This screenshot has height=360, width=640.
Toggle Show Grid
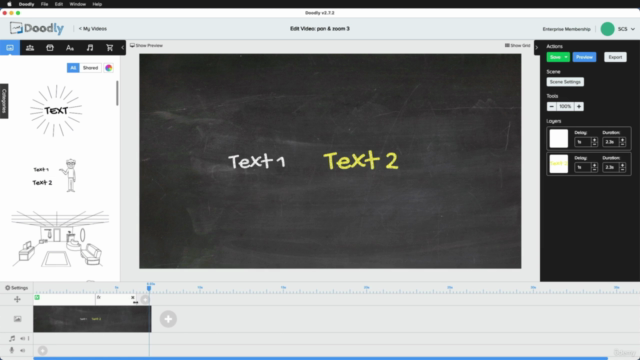coord(517,45)
